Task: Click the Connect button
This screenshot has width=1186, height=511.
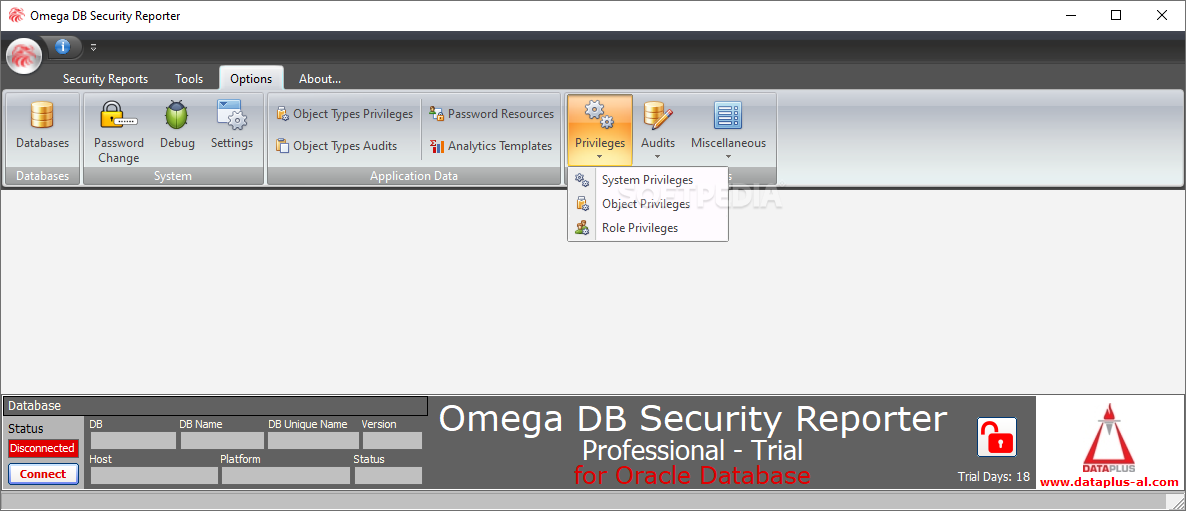Action: coord(43,474)
